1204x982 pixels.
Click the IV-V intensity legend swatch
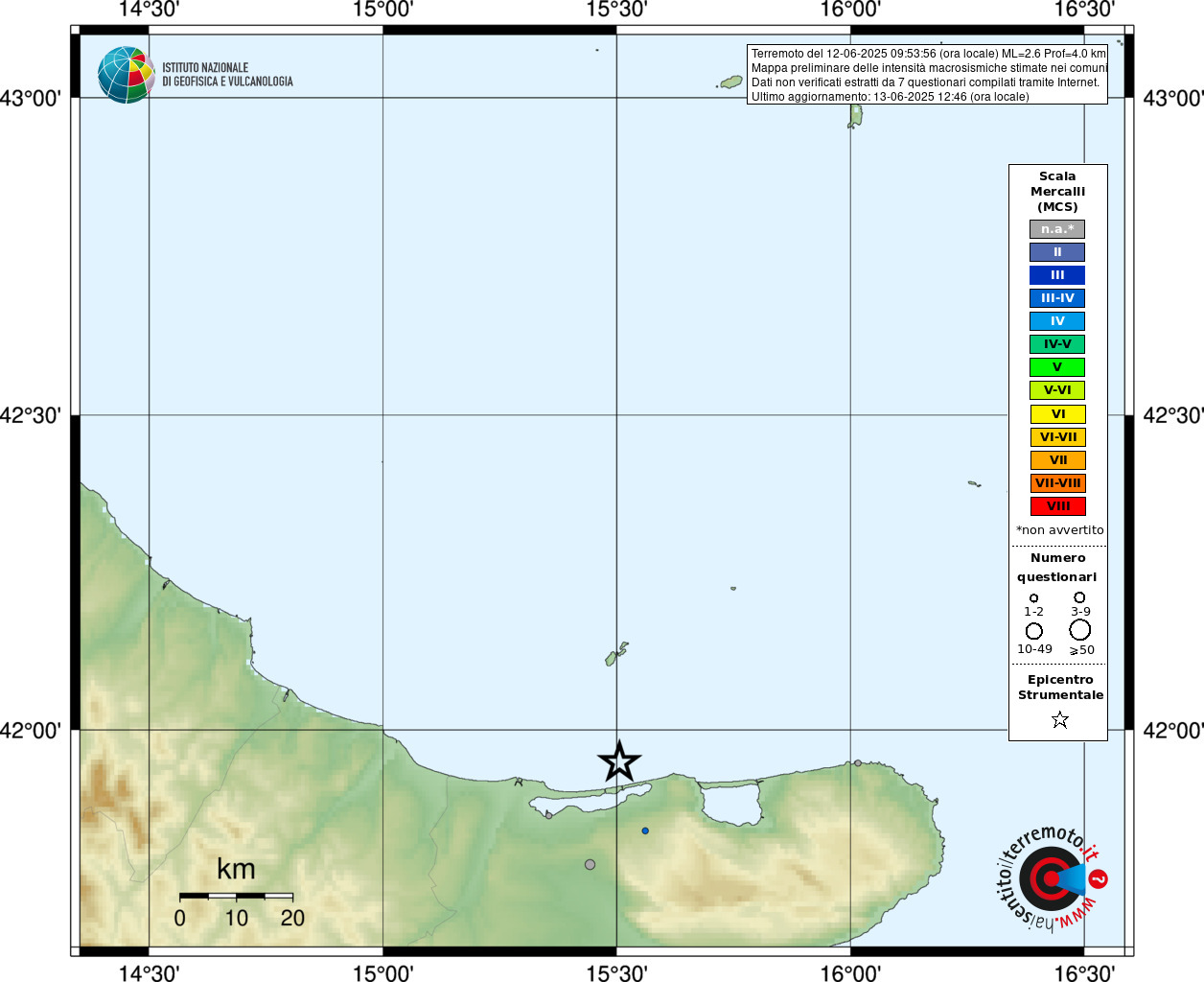coord(1057,344)
